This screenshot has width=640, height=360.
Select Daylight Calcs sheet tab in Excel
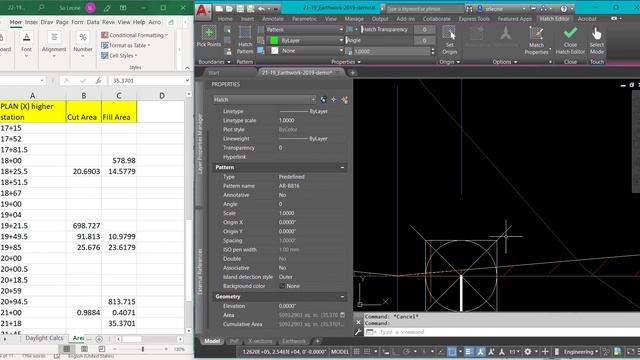[x=44, y=338]
